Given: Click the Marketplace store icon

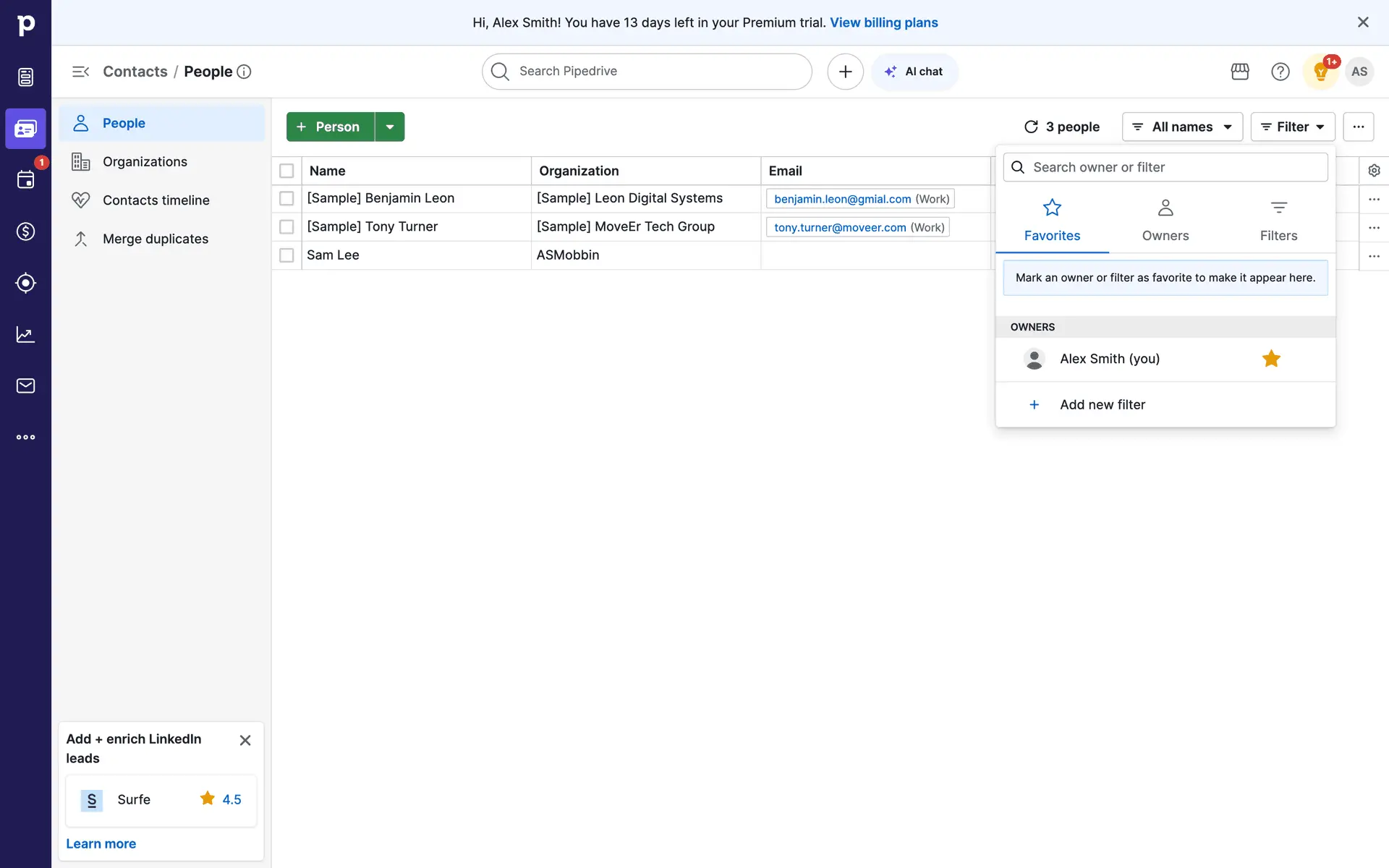Looking at the screenshot, I should point(1240,72).
